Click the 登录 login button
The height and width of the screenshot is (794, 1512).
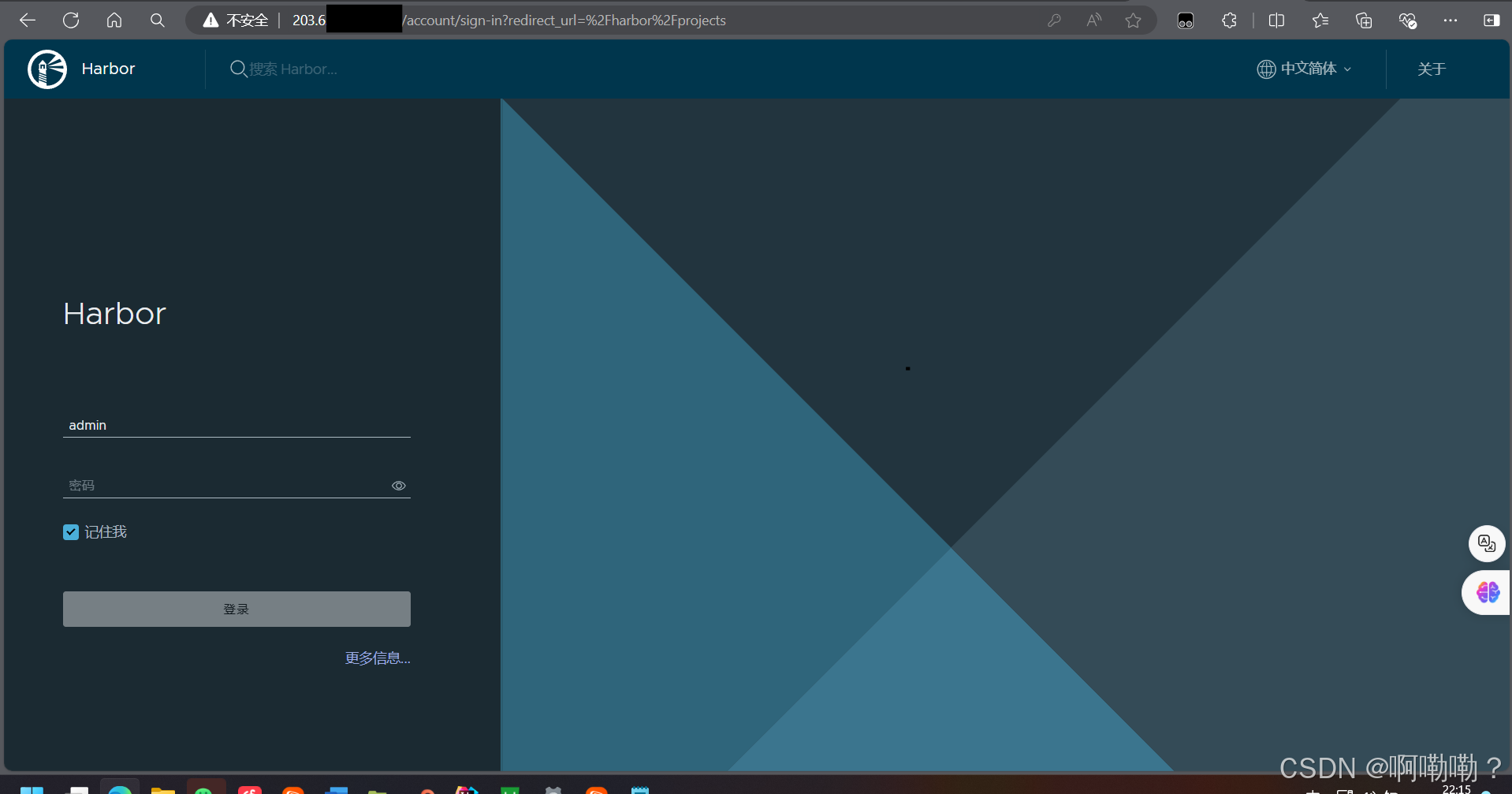point(236,609)
